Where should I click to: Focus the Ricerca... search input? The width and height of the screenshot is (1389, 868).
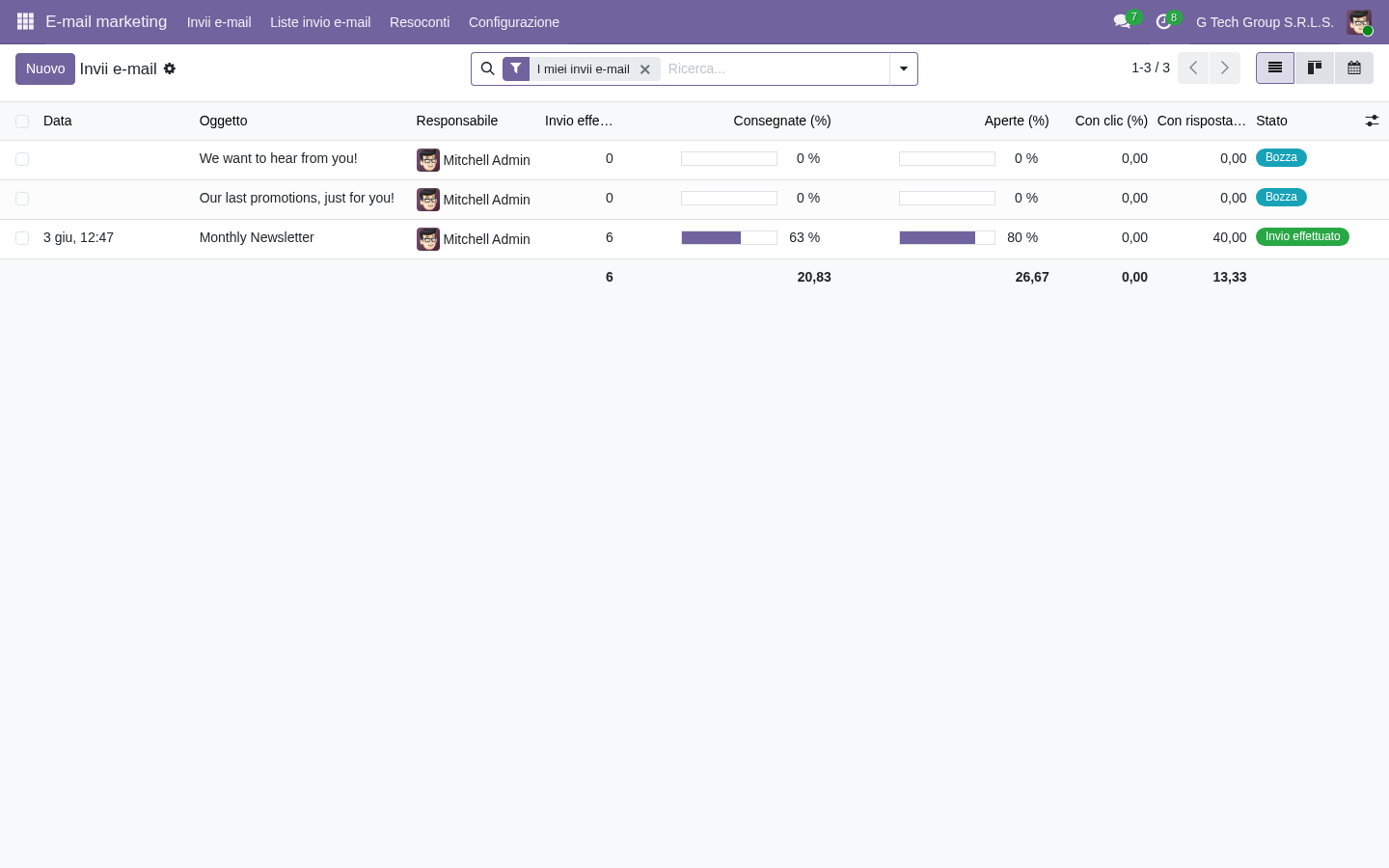776,68
